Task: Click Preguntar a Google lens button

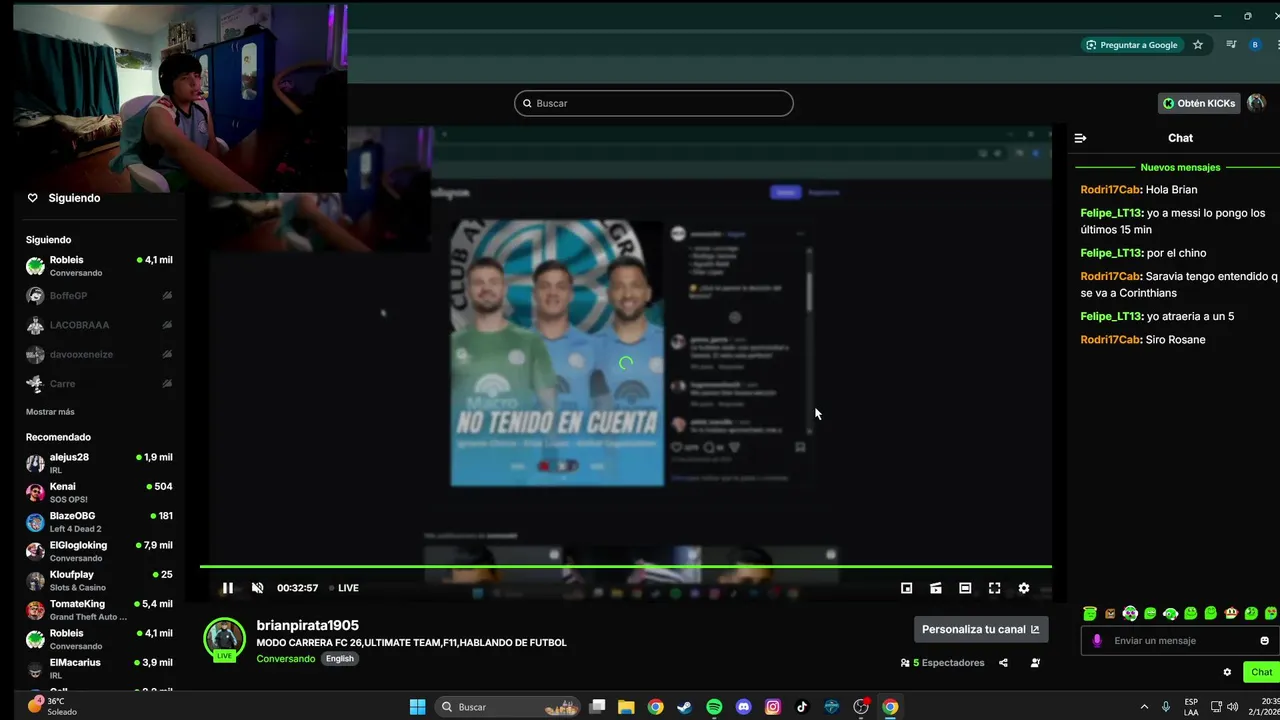Action: pos(1132,45)
